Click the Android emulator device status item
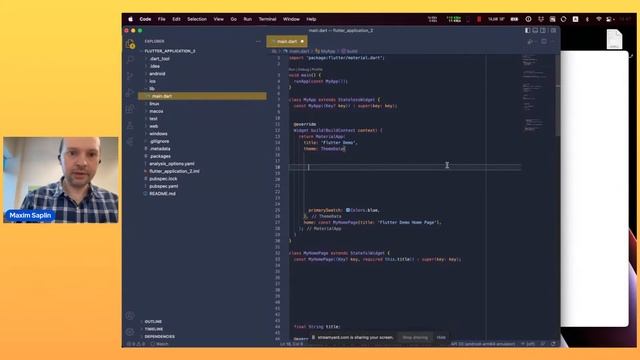The width and height of the screenshot is (640, 360). click(483, 344)
